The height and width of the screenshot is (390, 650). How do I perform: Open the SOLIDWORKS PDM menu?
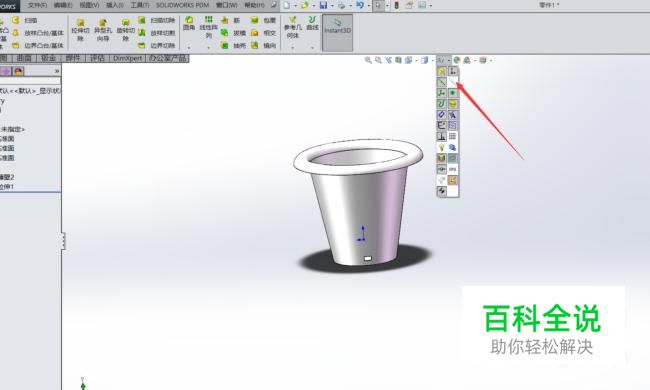182,5
